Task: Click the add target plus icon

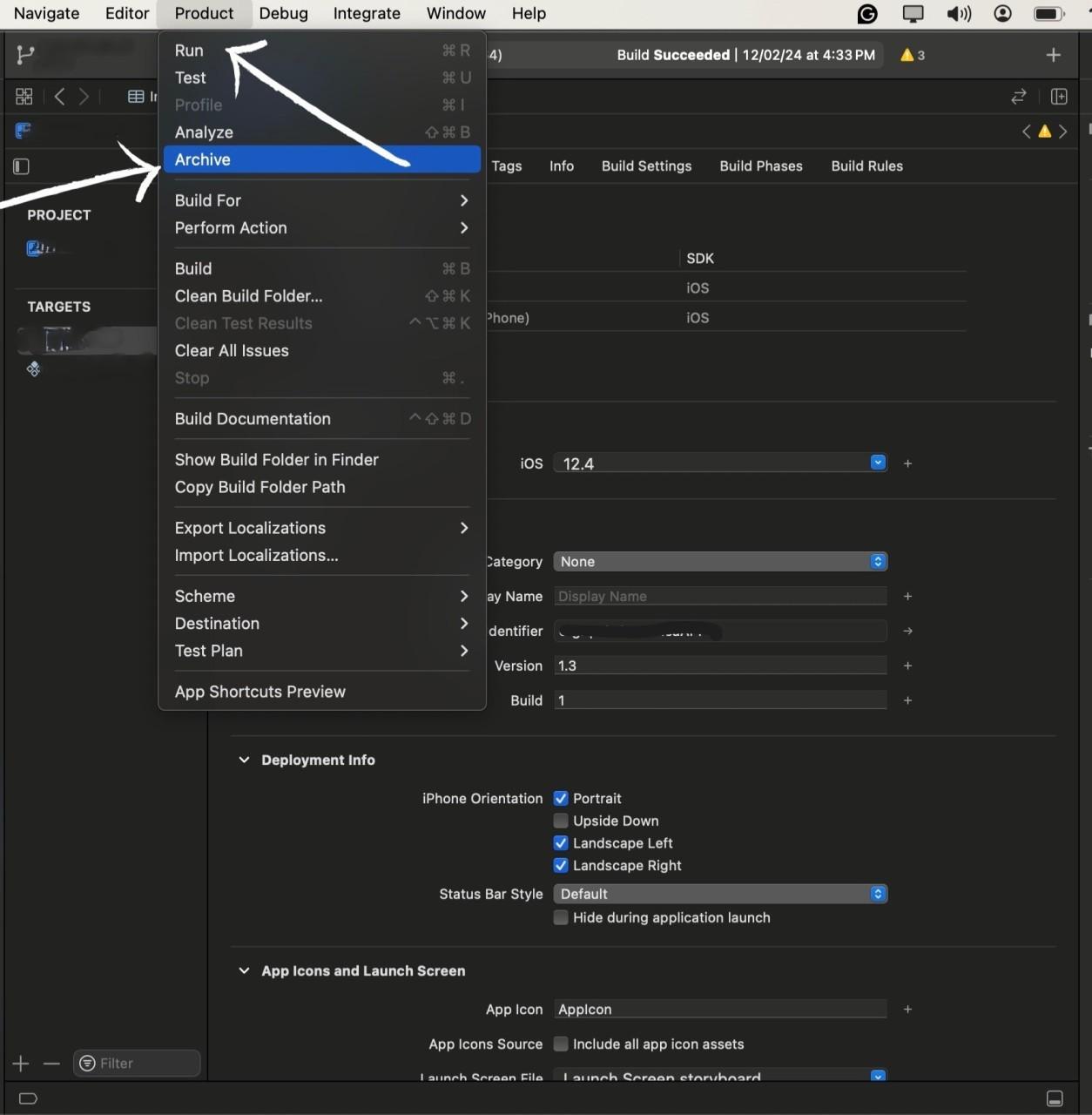Action: (x=21, y=1064)
